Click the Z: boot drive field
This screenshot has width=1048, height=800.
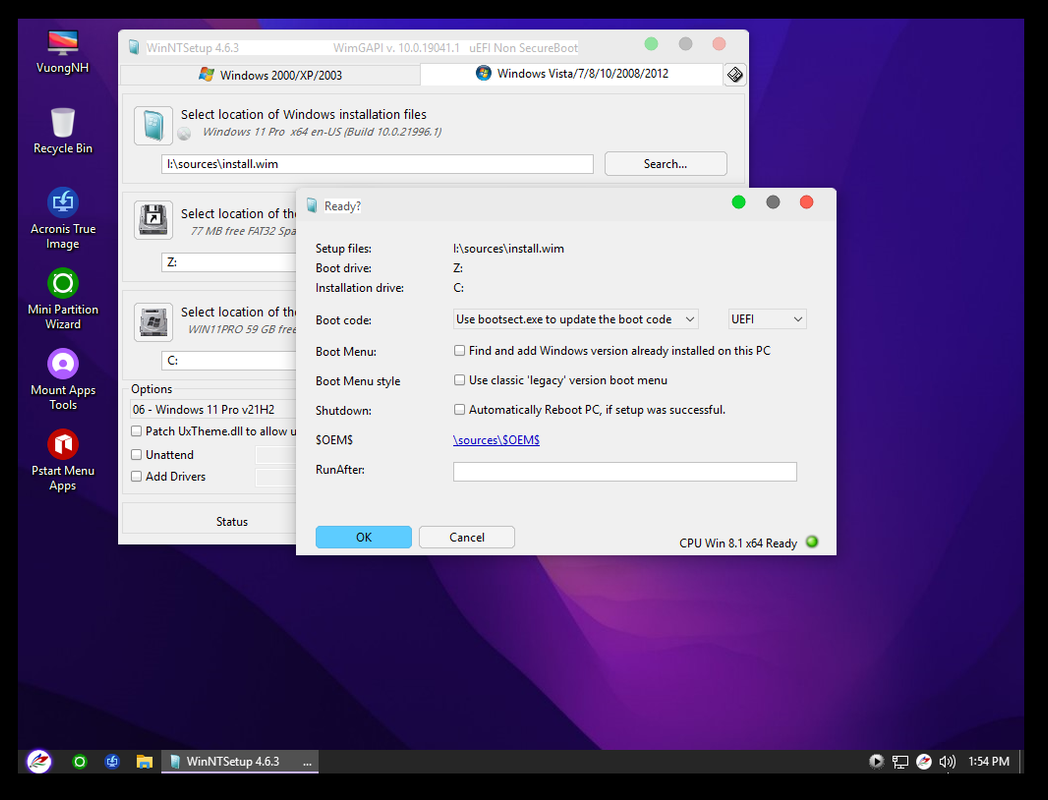click(x=229, y=262)
